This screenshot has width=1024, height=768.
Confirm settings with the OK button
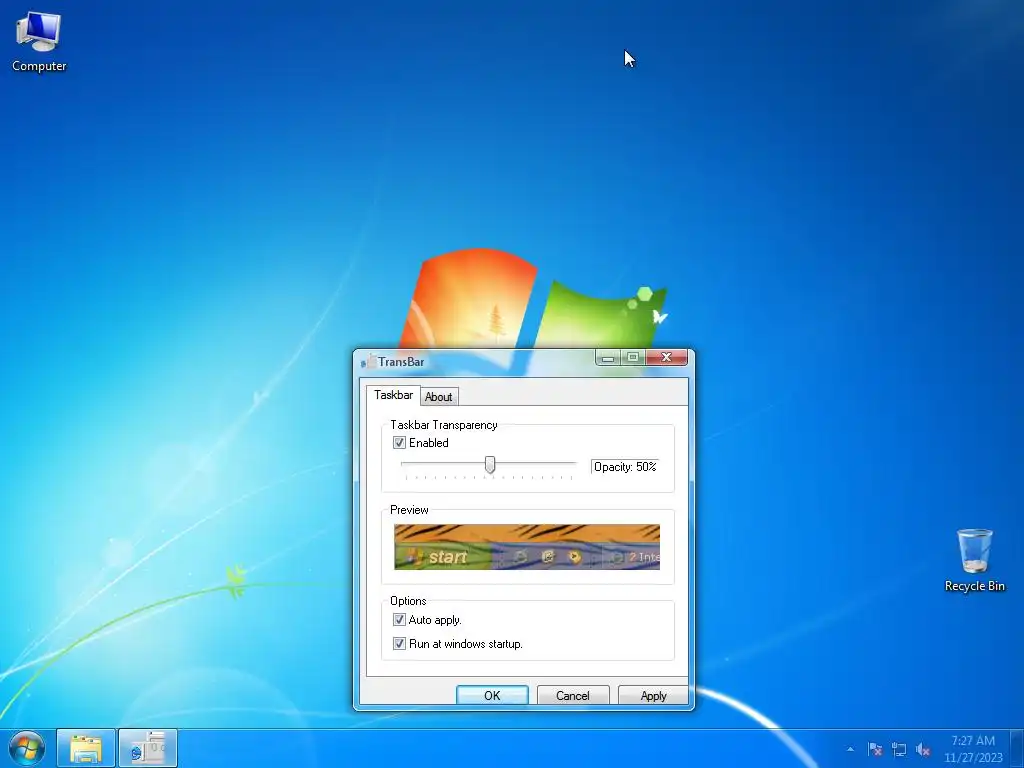click(492, 696)
